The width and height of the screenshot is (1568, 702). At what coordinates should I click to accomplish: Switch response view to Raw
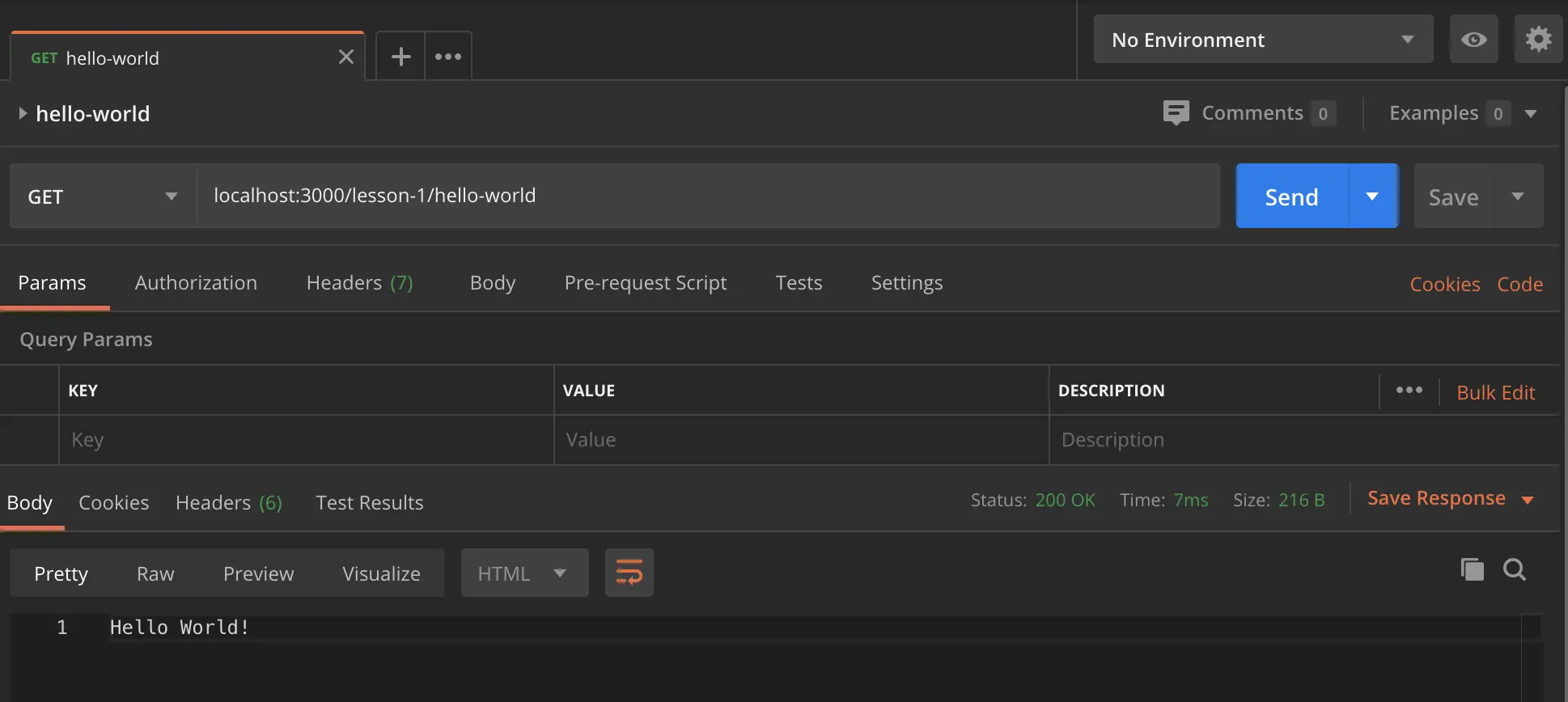coord(155,574)
